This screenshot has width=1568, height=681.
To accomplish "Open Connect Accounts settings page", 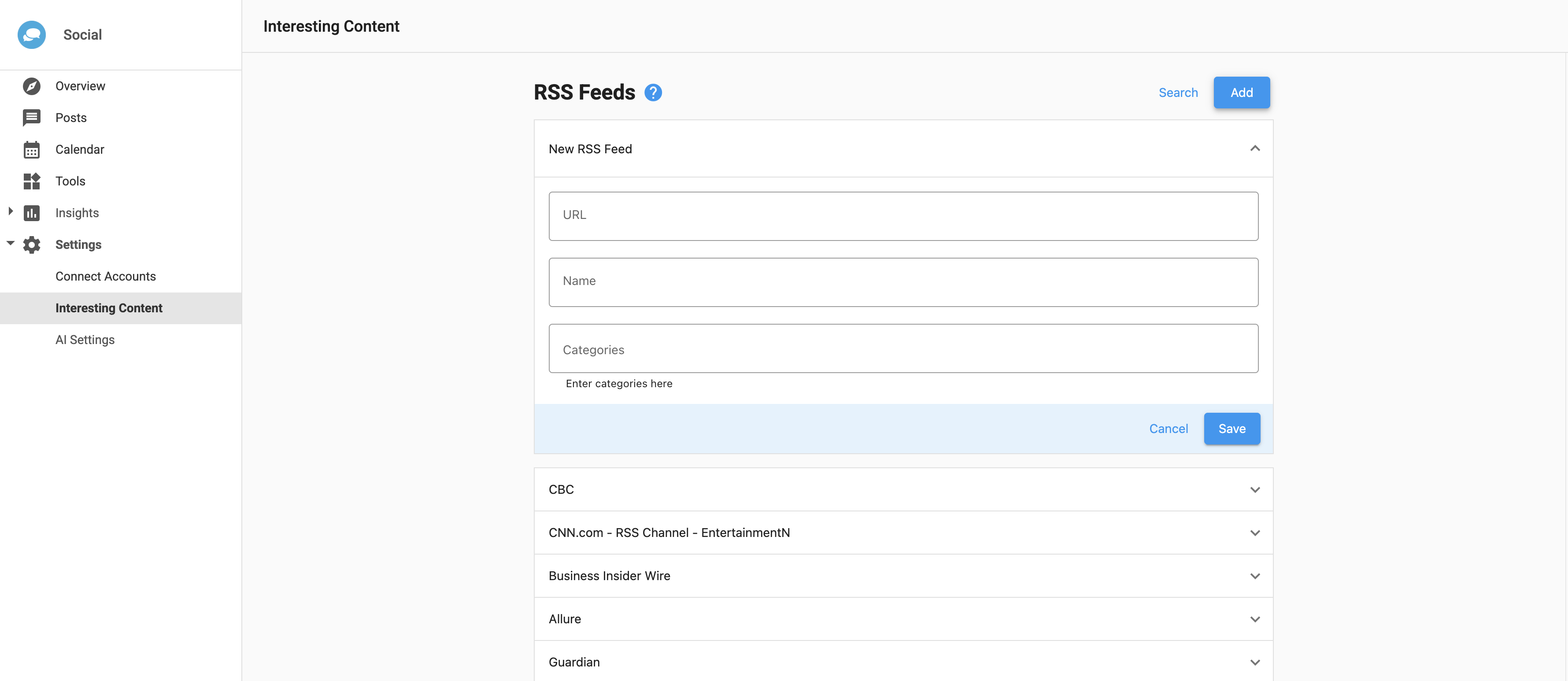I will click(105, 276).
